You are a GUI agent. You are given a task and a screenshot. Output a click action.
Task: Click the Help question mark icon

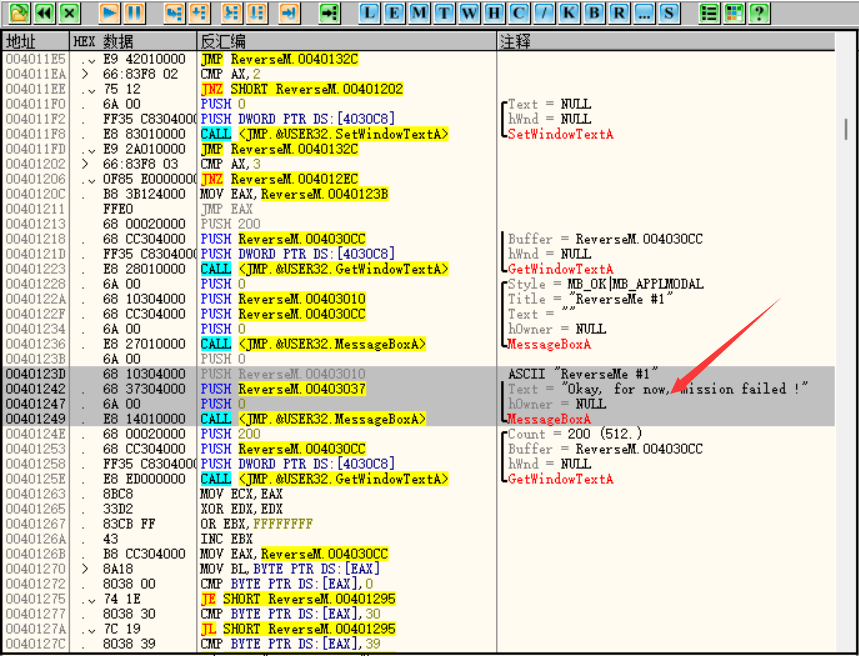759,13
